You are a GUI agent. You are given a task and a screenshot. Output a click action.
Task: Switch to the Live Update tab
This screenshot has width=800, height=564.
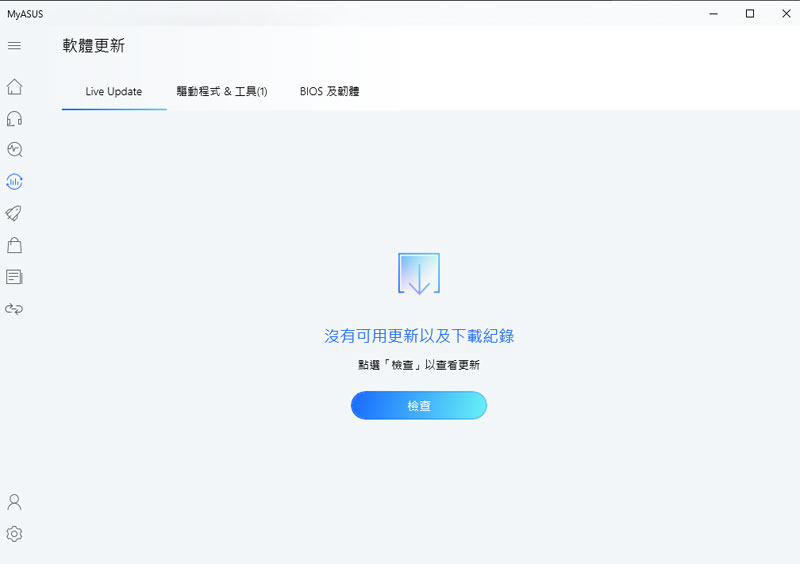[x=114, y=92]
